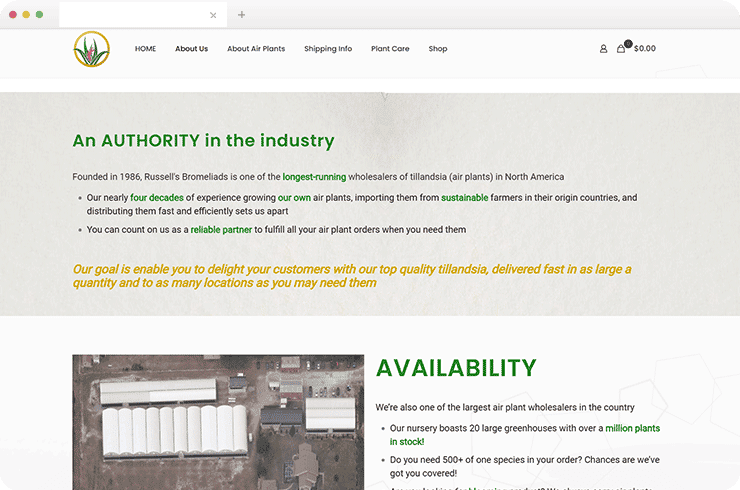The image size is (740, 490).
Task: Click the cart item count badge
Action: point(627,43)
